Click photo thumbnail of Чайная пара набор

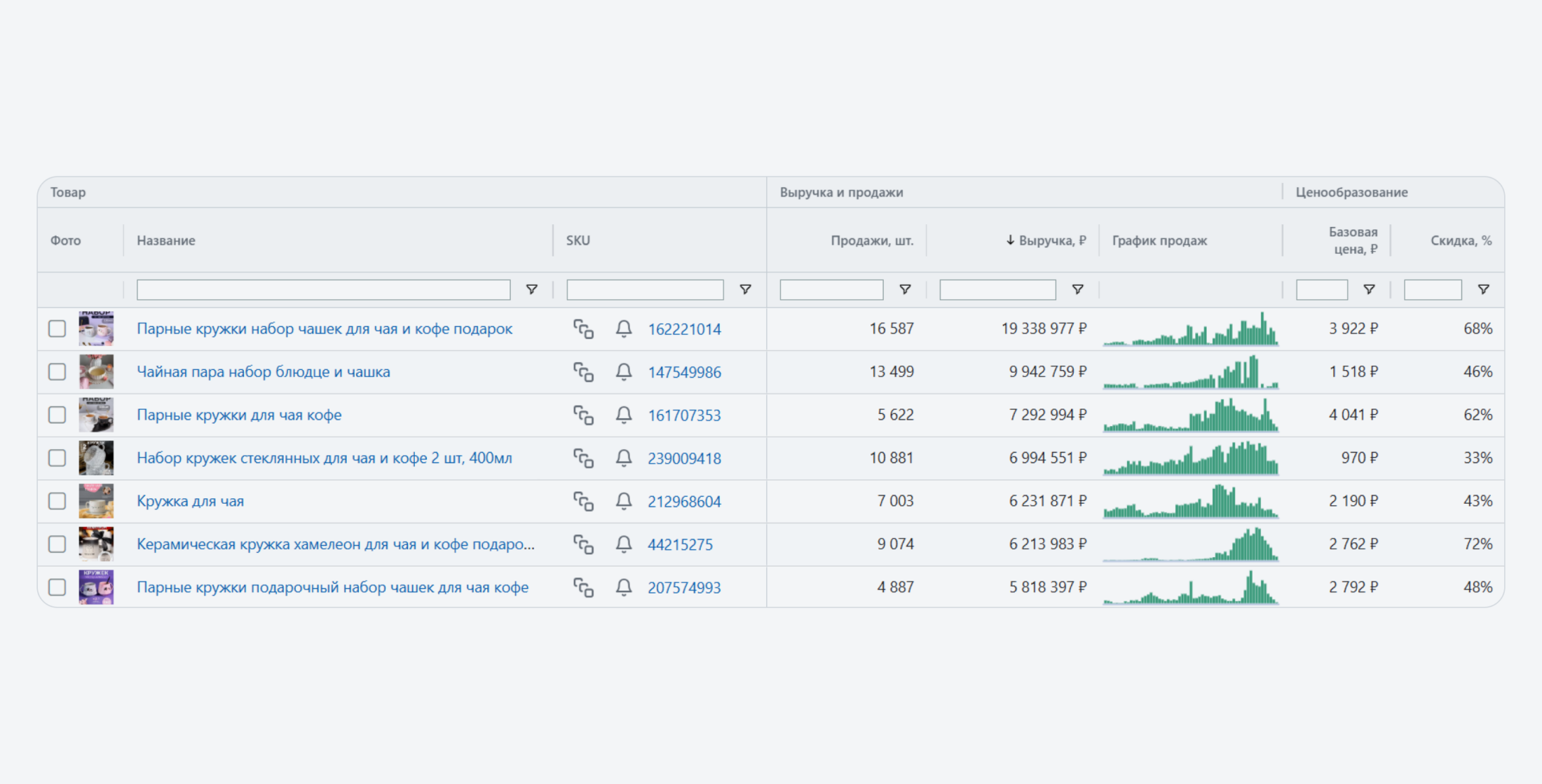point(96,372)
